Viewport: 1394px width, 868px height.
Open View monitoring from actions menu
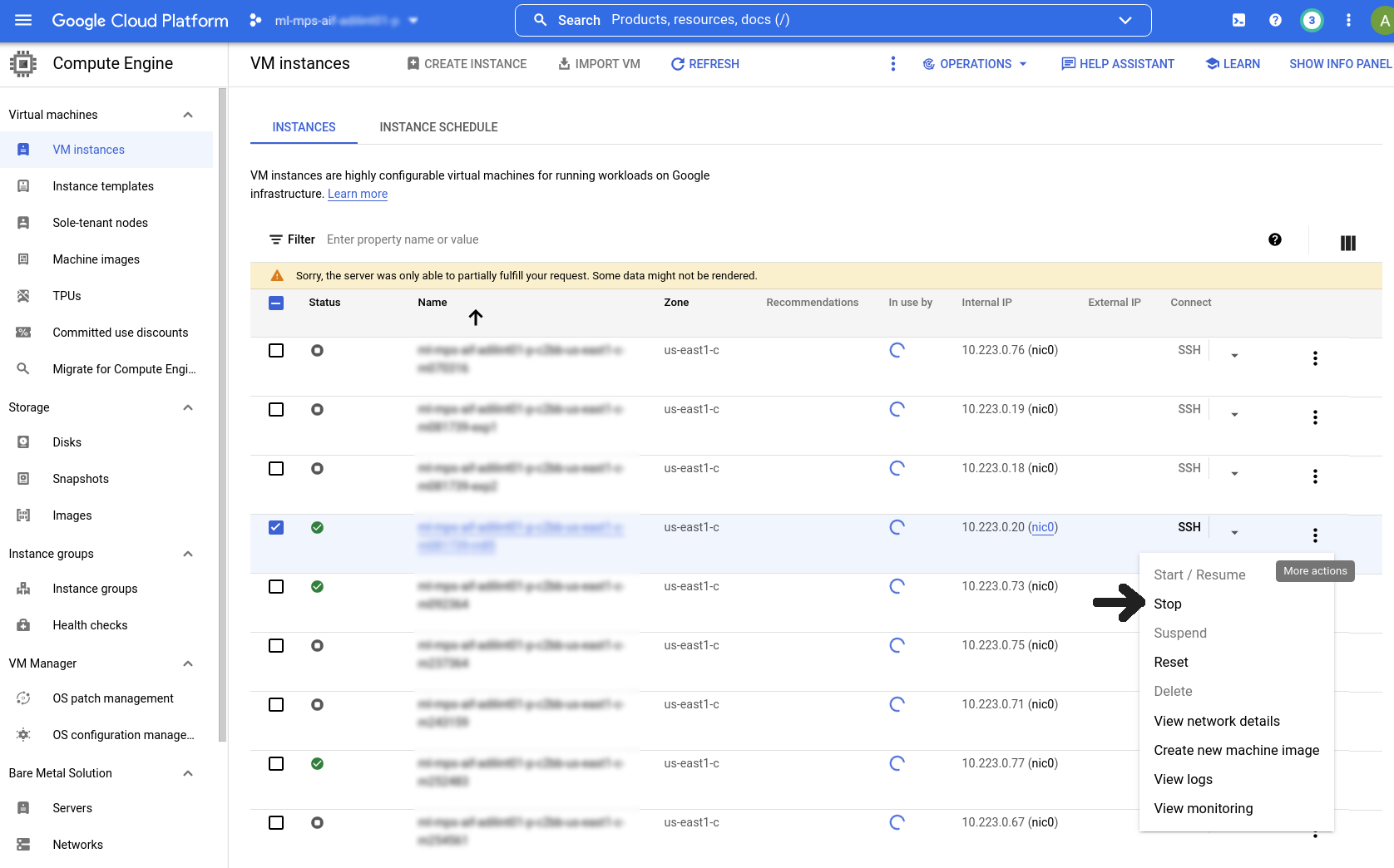pyautogui.click(x=1203, y=808)
